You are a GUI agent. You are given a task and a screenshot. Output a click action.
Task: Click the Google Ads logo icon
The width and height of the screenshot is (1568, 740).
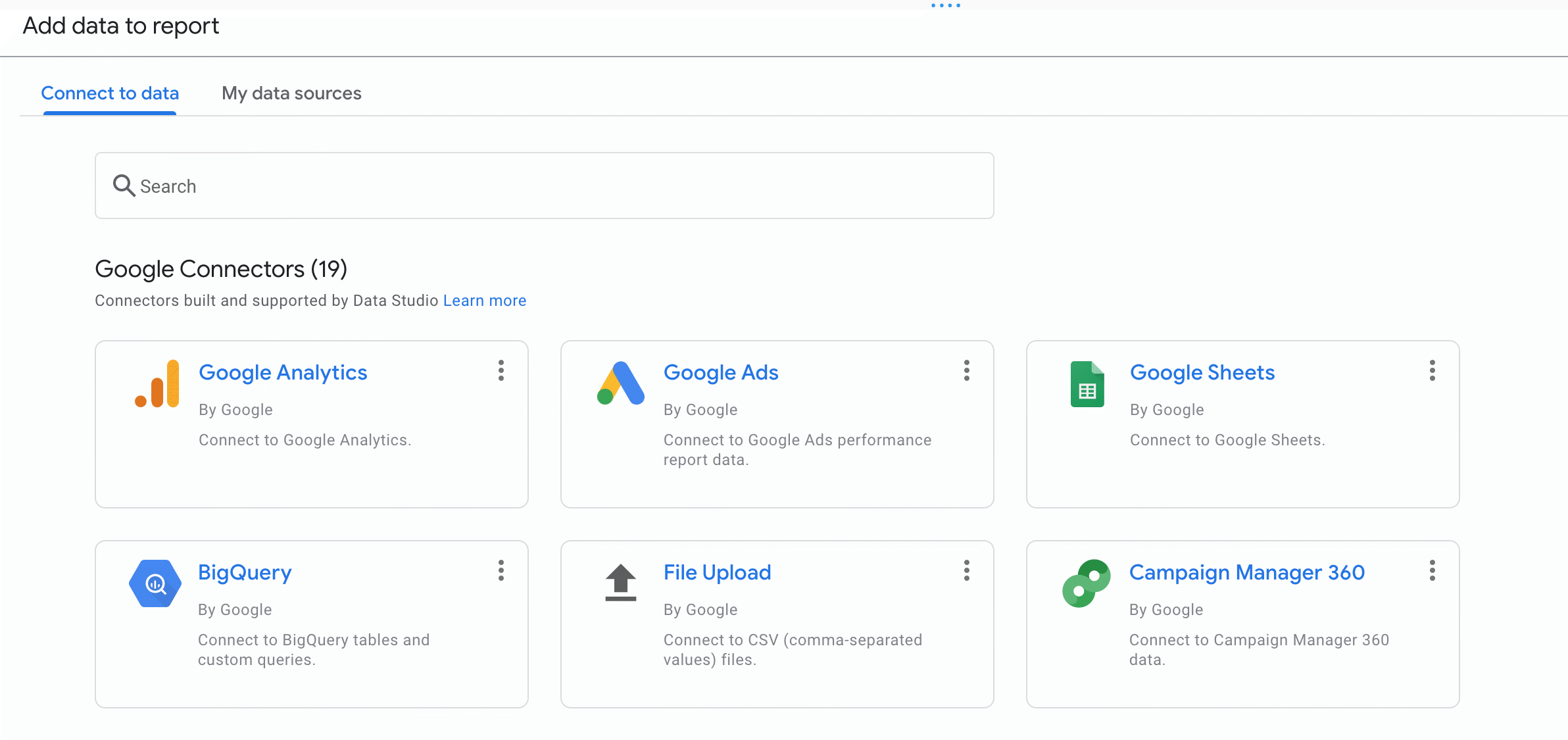pos(621,383)
